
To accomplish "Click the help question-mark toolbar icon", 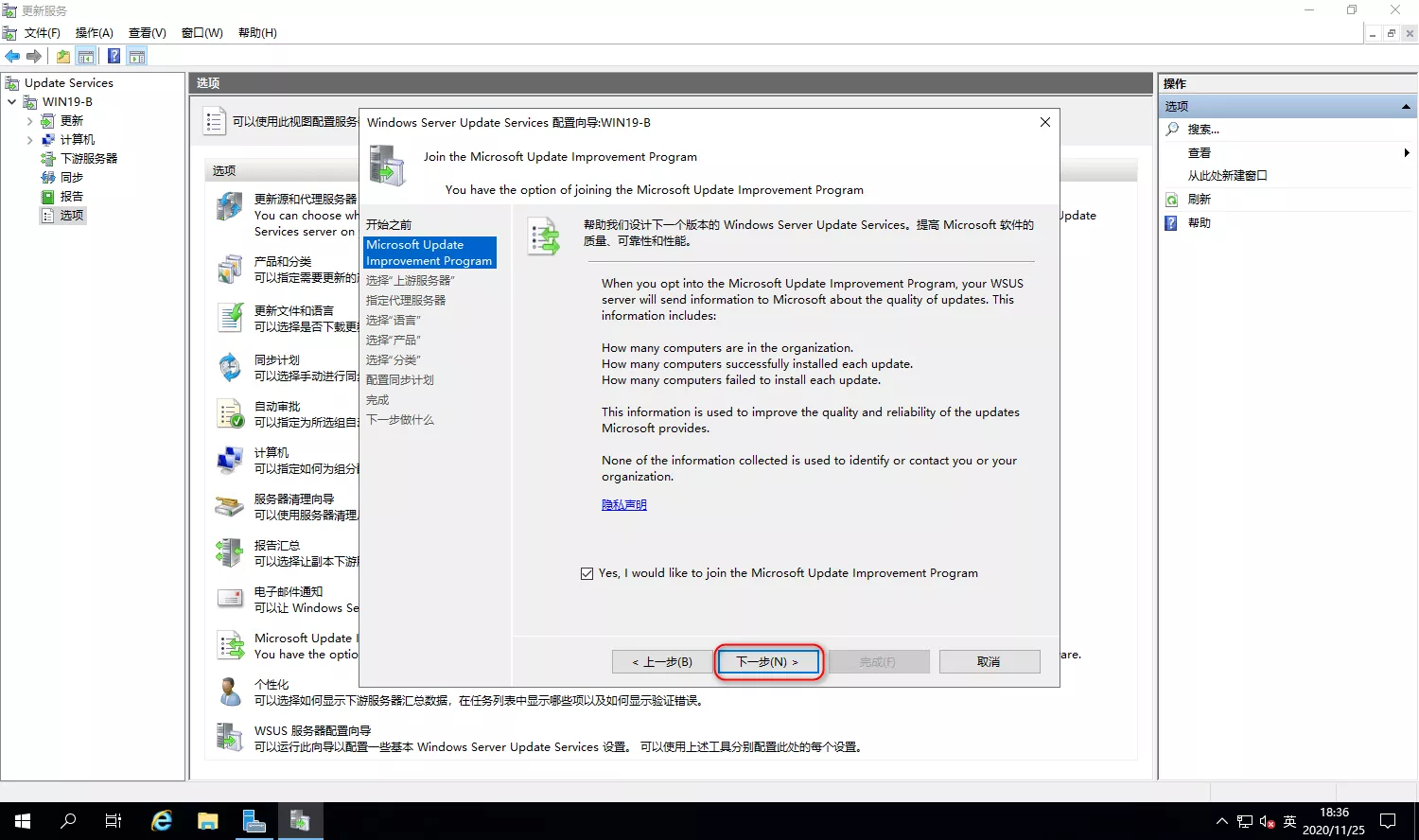I will click(114, 57).
